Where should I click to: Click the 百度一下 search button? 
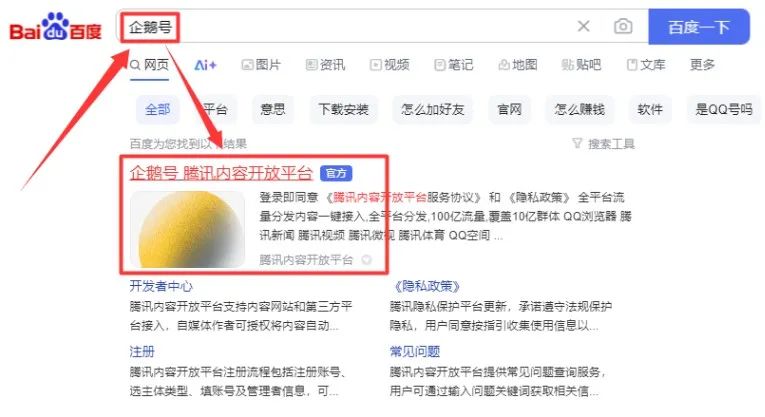pos(699,27)
